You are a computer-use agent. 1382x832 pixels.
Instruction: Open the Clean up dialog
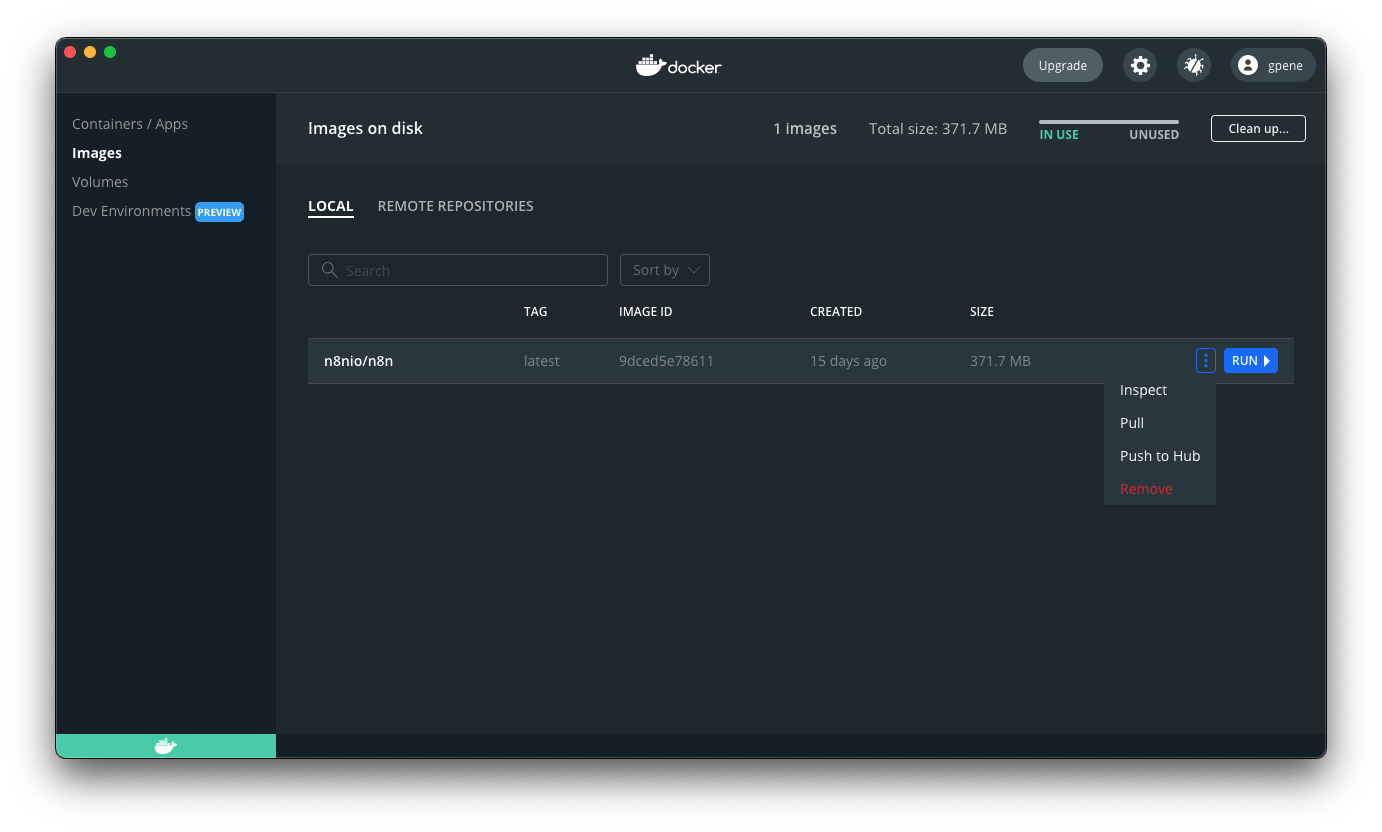coord(1258,128)
